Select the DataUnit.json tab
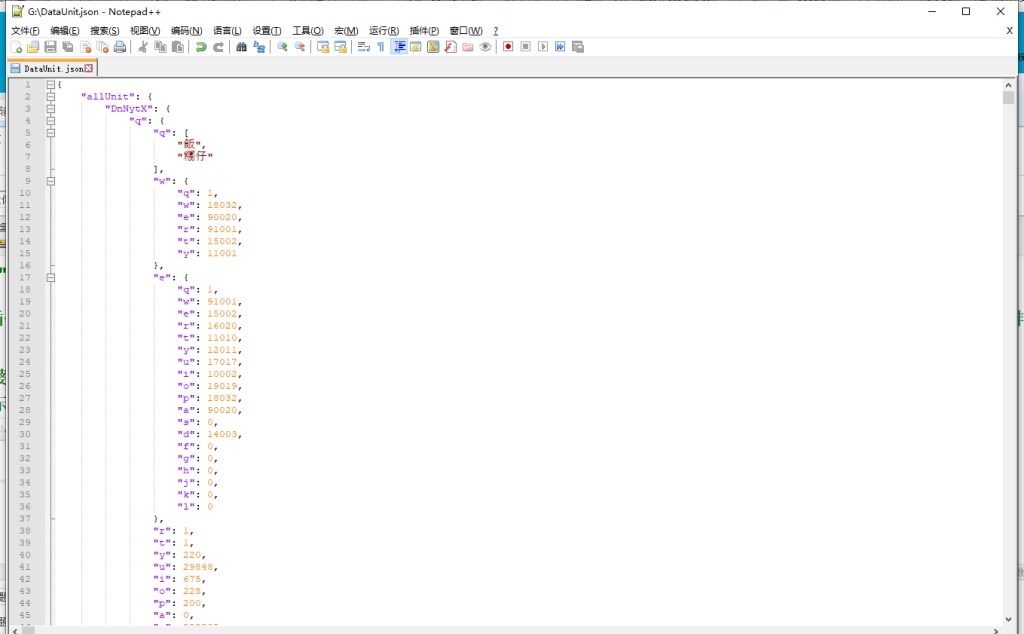The height and width of the screenshot is (634, 1024). pos(52,69)
